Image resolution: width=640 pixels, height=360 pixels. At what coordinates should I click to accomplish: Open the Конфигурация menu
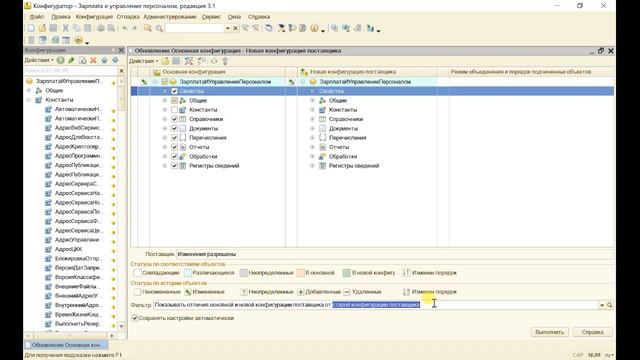[x=94, y=17]
